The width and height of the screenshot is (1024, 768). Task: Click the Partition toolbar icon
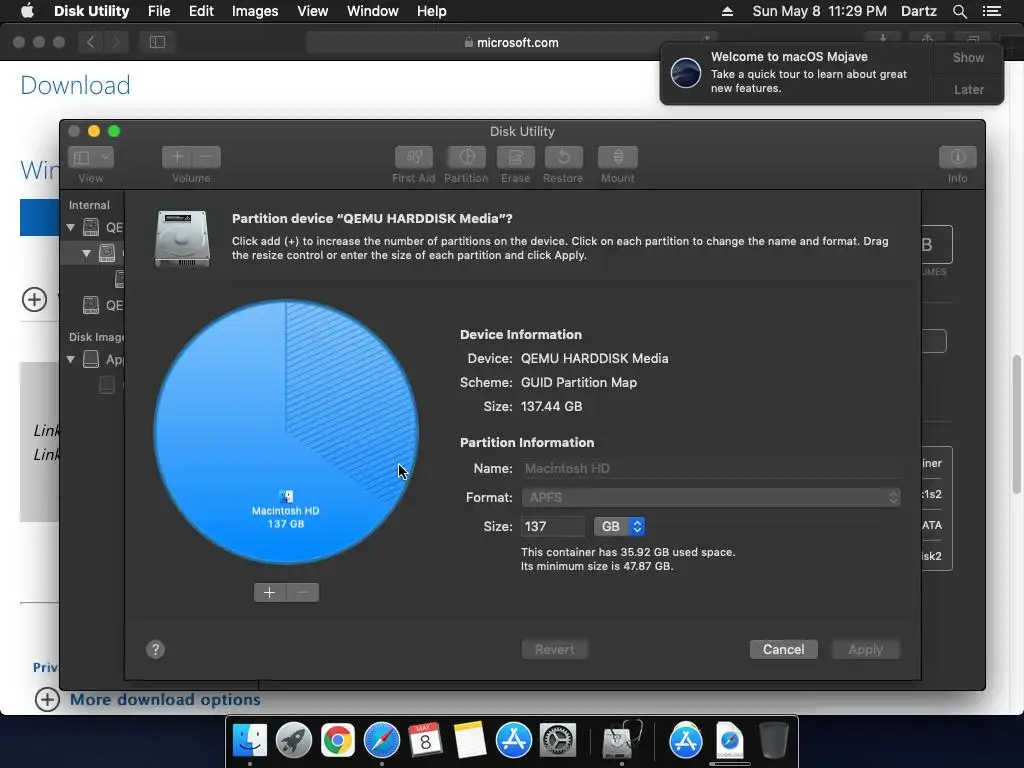(x=466, y=157)
